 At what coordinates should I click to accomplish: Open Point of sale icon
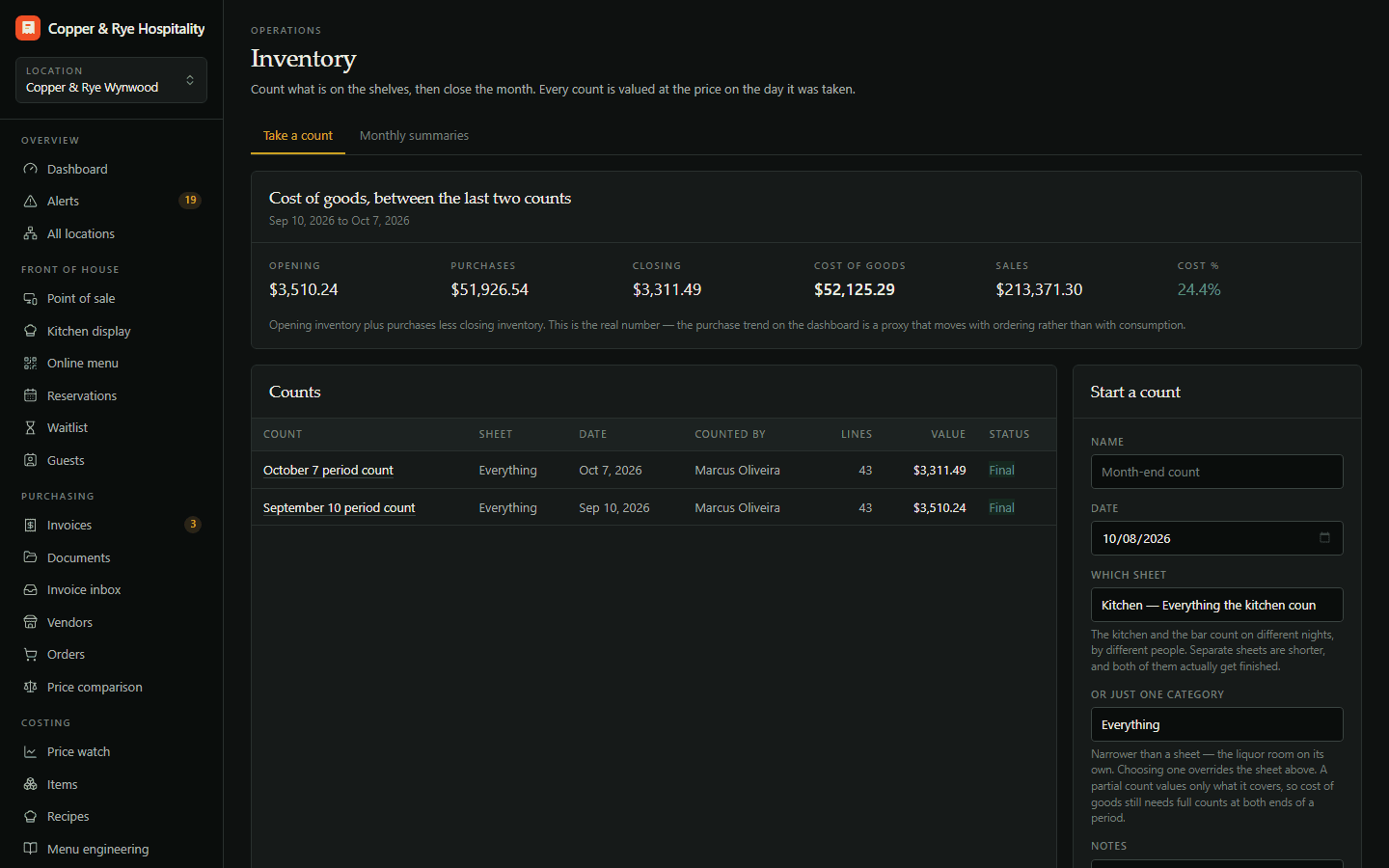click(x=30, y=298)
